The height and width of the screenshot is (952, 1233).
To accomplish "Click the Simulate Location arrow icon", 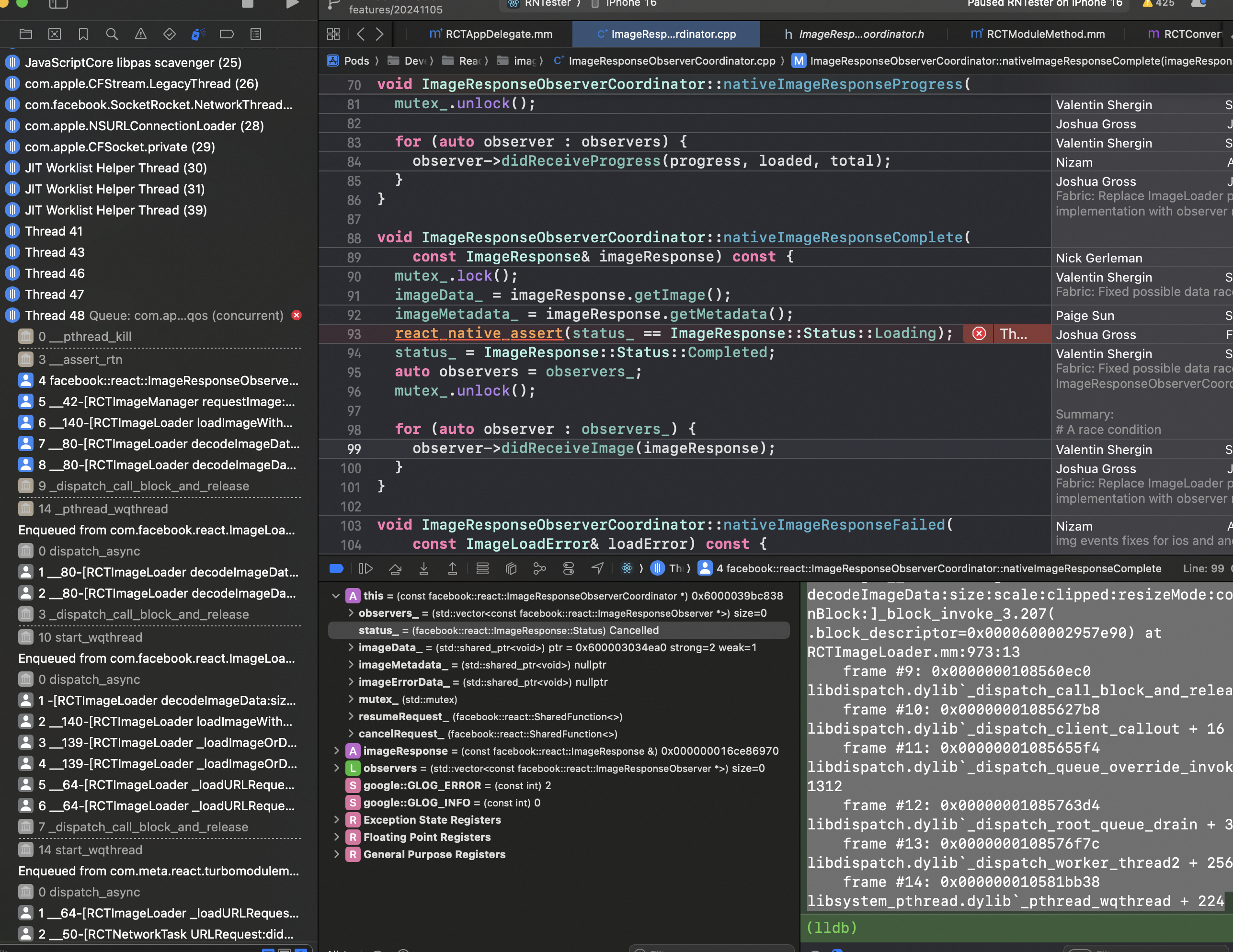I will pos(597,568).
